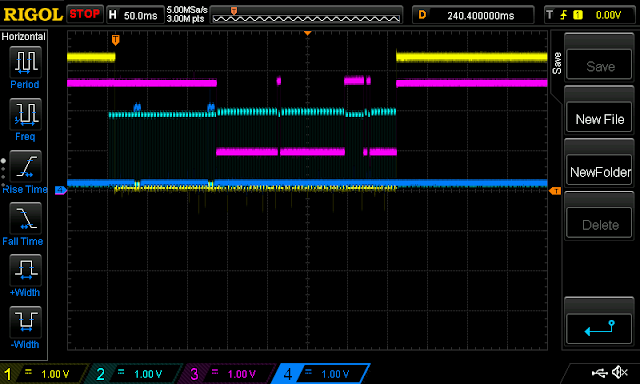The width and height of the screenshot is (640, 384).
Task: Open horizontal timebase 50.0ms setting
Action: point(140,16)
